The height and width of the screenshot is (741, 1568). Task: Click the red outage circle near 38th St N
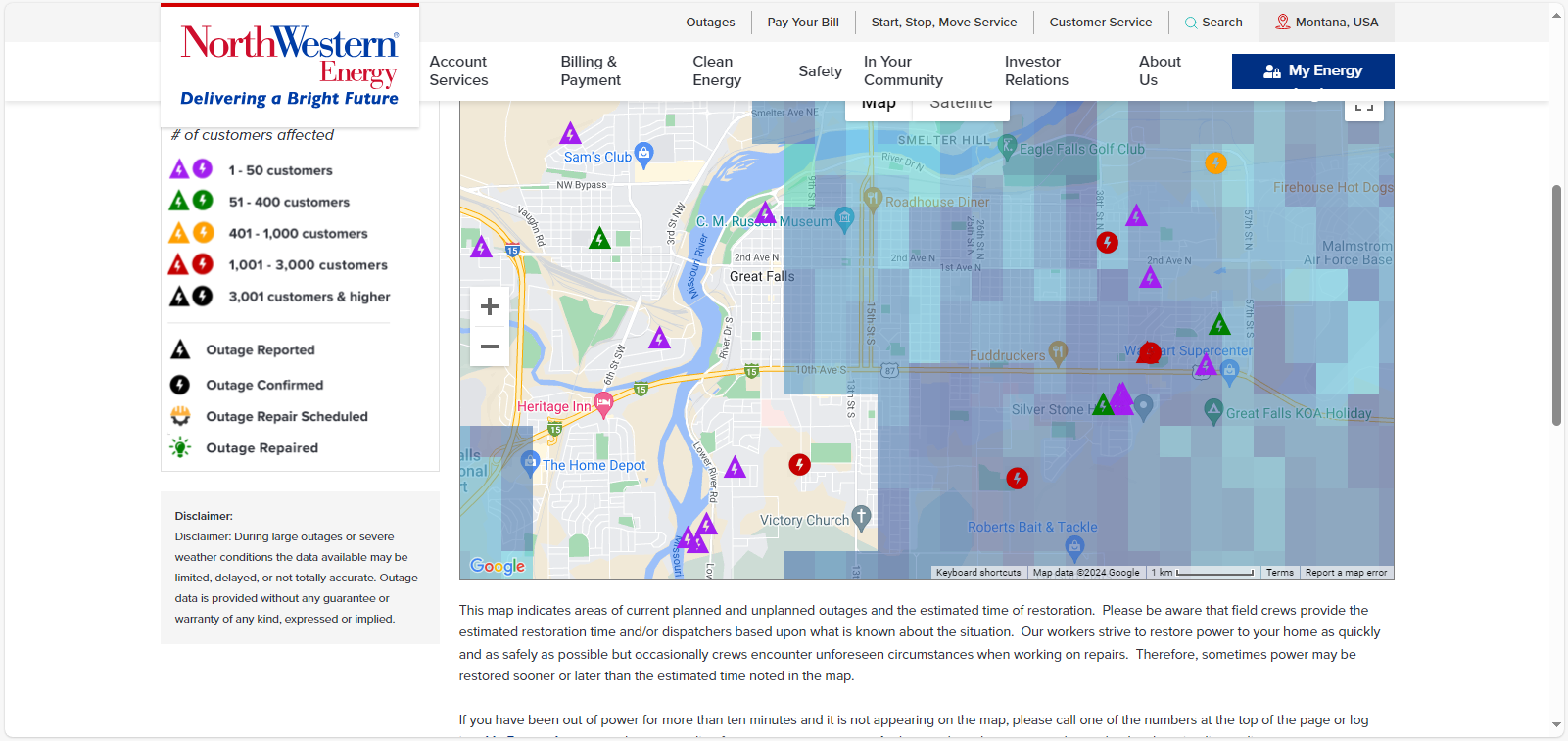[x=1107, y=242]
